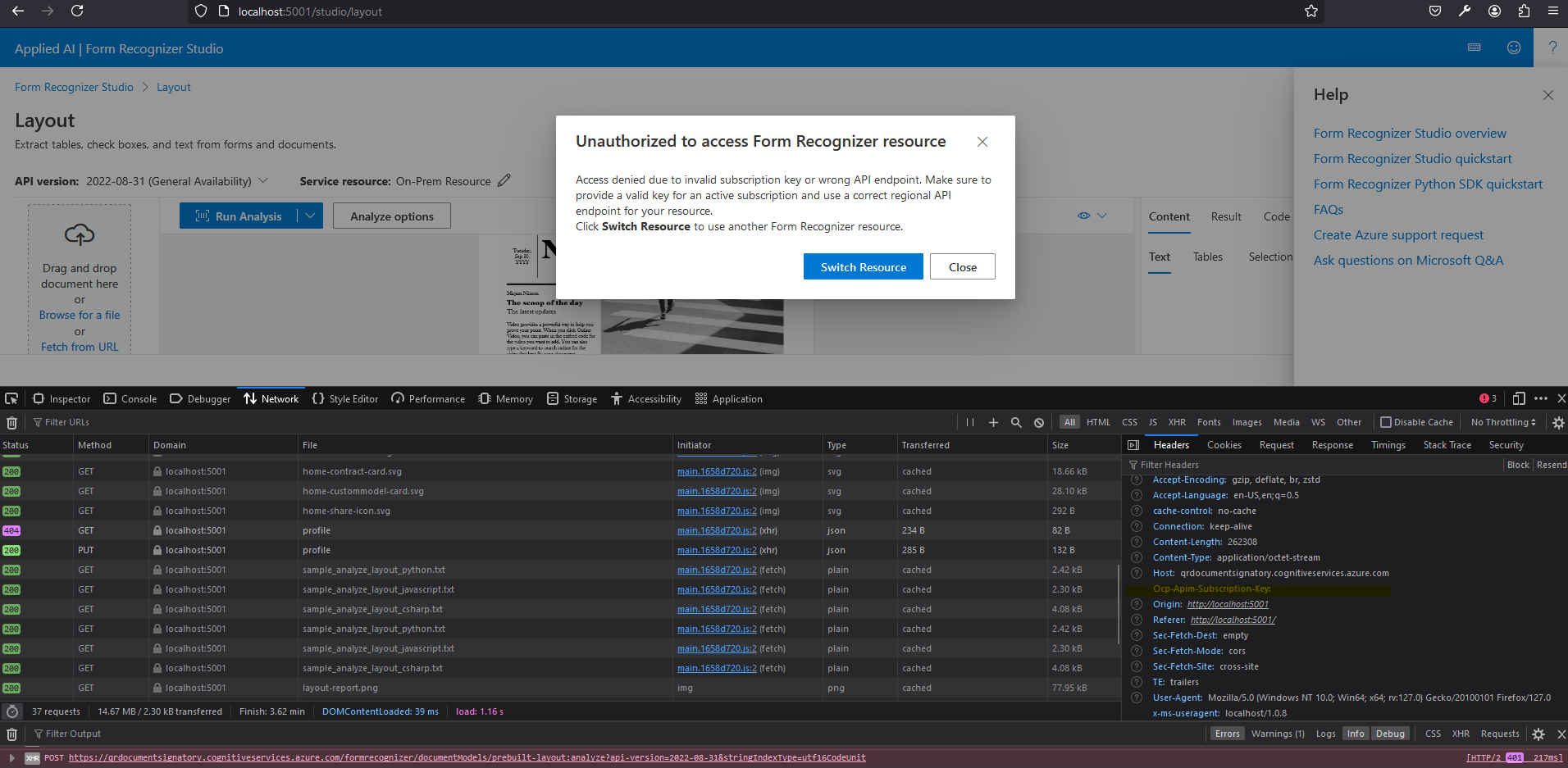This screenshot has width=1568, height=768.
Task: Toggle Logs console filter
Action: click(1326, 734)
